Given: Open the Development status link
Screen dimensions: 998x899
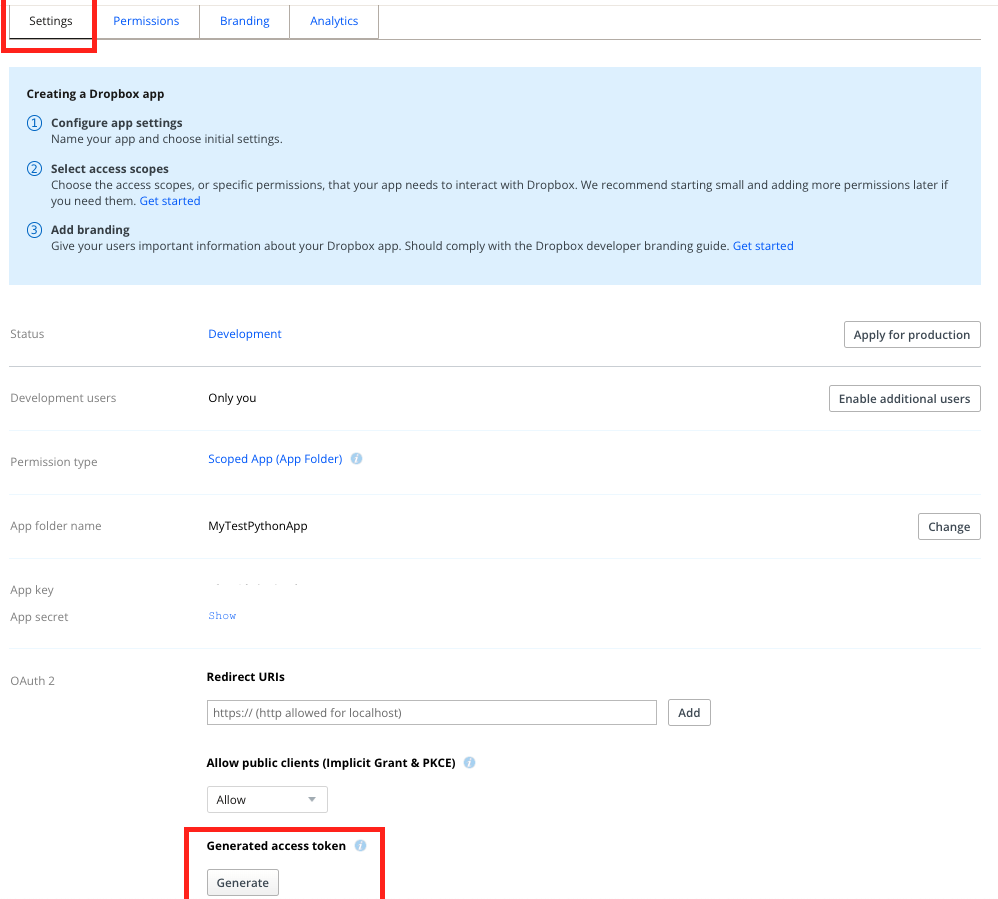Looking at the screenshot, I should (x=244, y=334).
